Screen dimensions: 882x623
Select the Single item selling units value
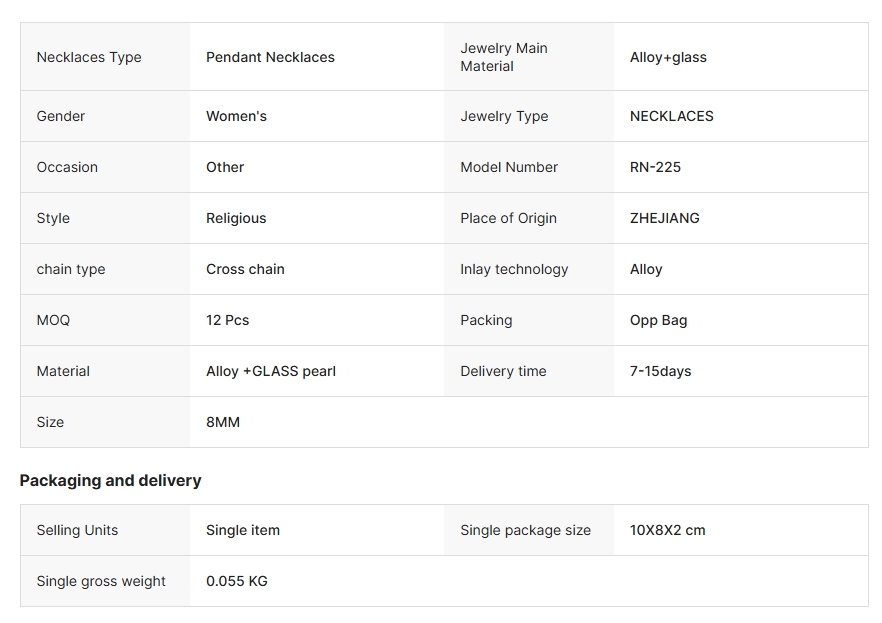(x=242, y=530)
